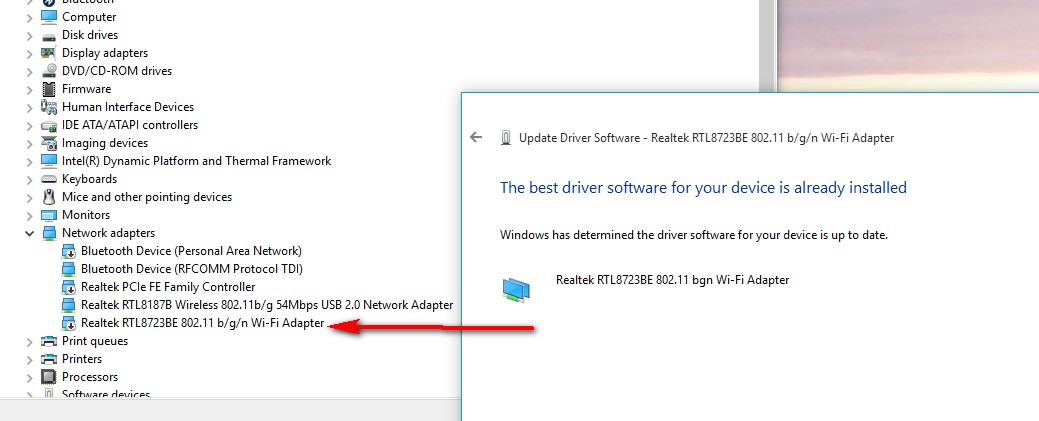Click the Realtek RTL8187B adapter icon
Screen dimensions: 1039x421
pos(68,305)
